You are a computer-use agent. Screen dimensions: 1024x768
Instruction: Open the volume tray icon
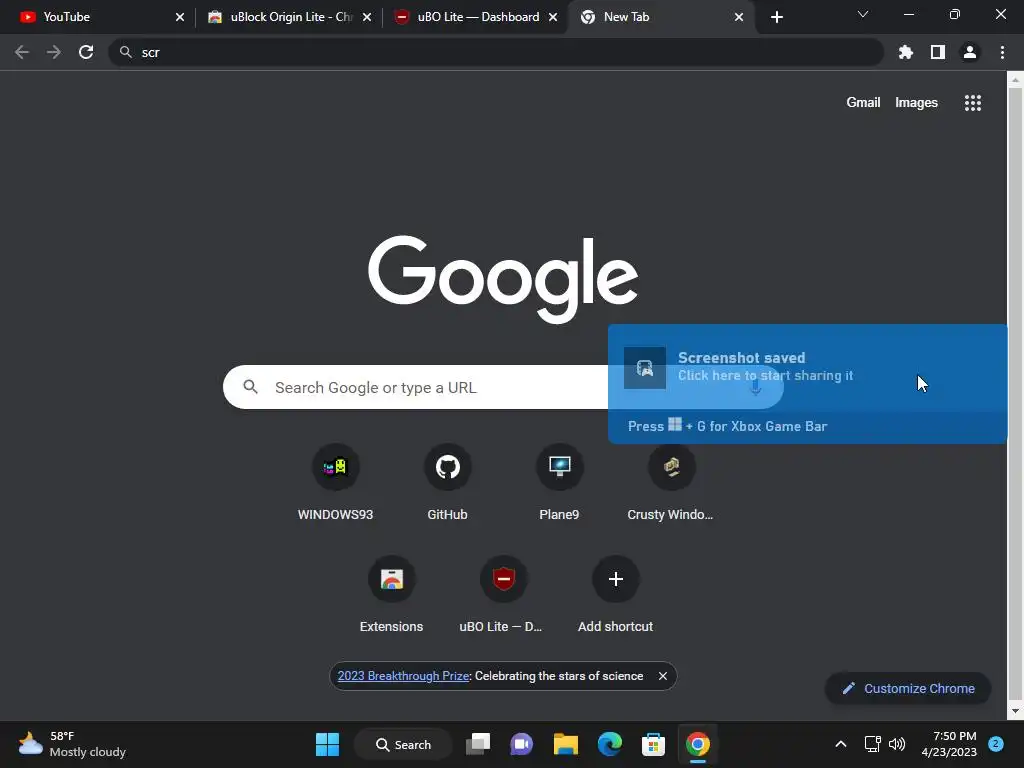coord(897,744)
